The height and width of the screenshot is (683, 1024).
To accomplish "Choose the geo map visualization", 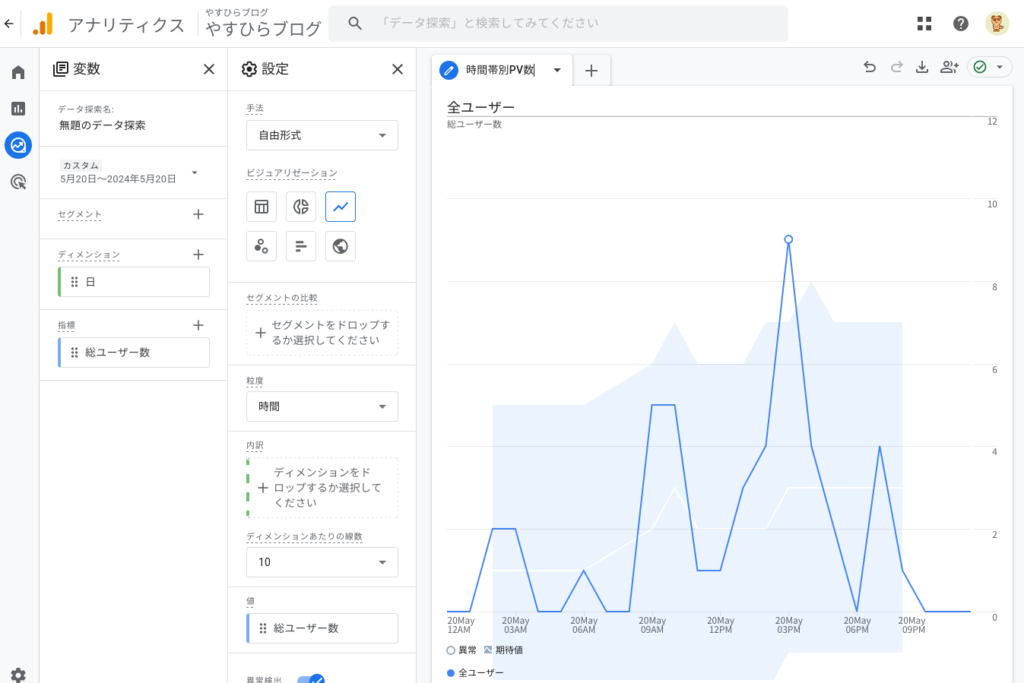I will point(340,246).
